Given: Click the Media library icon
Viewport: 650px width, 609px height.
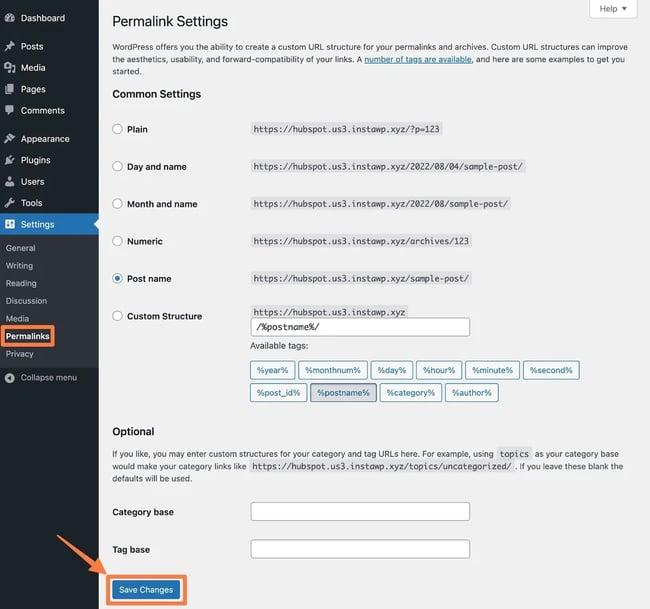Looking at the screenshot, I should click(10, 68).
